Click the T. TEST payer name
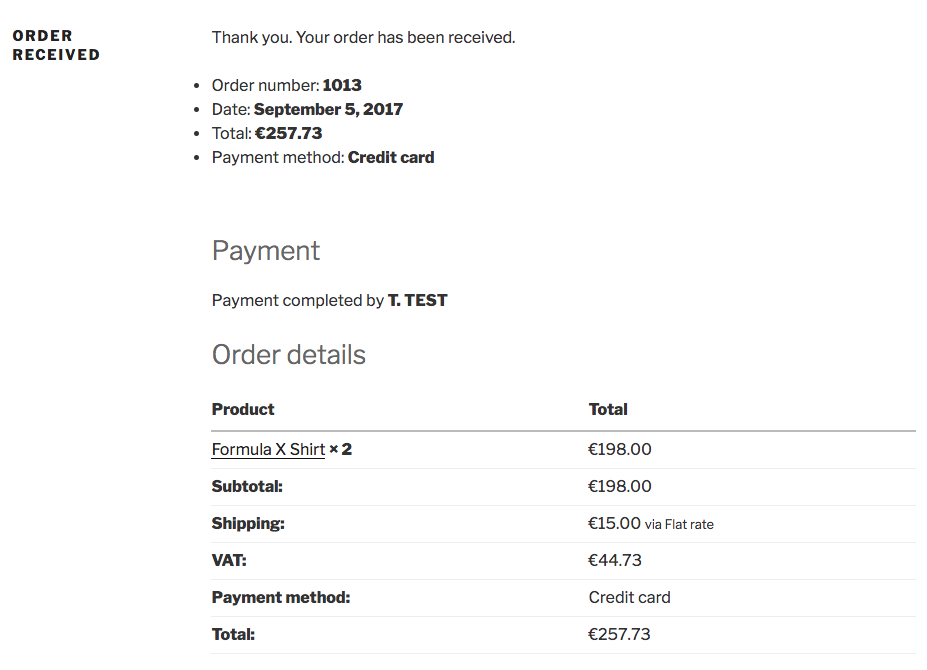 coord(418,301)
